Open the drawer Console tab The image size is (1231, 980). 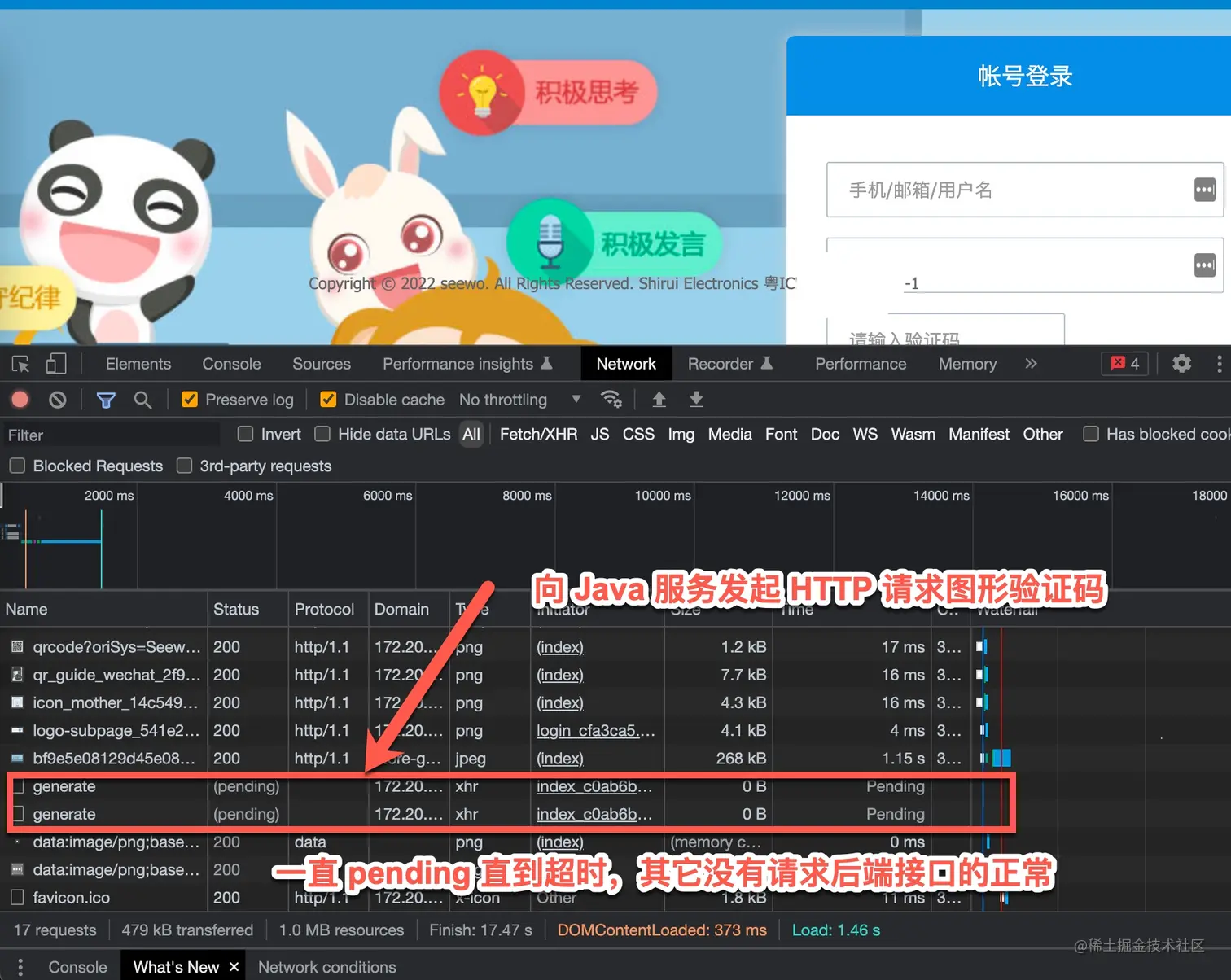click(x=78, y=967)
